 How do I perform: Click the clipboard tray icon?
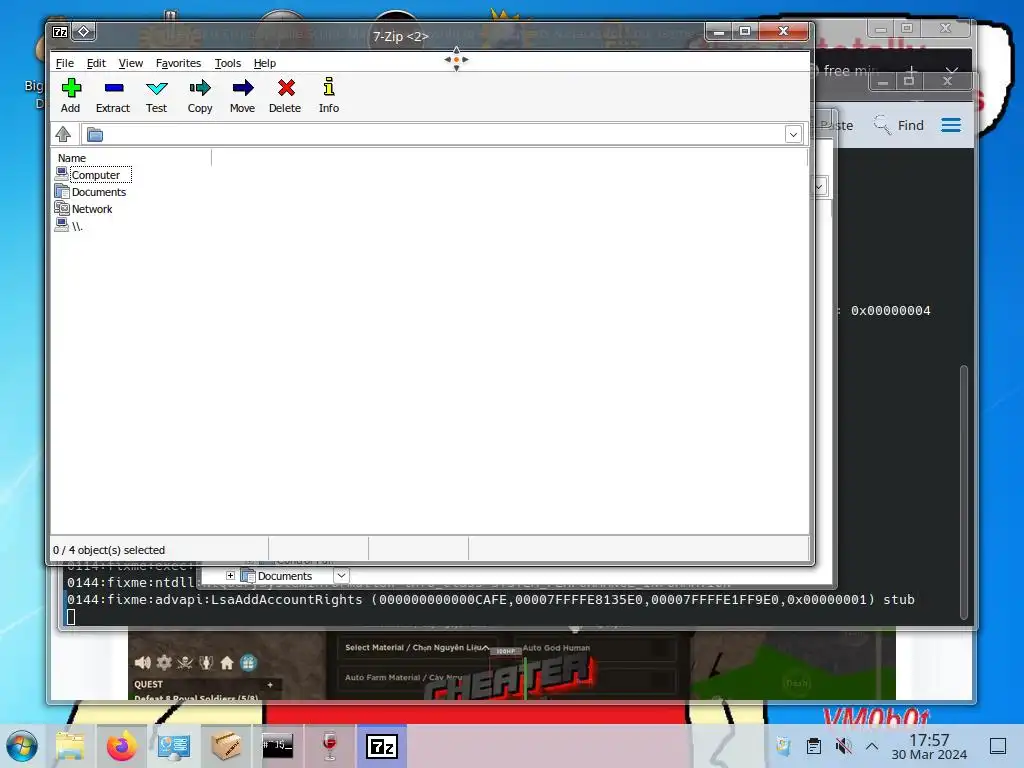coord(814,746)
